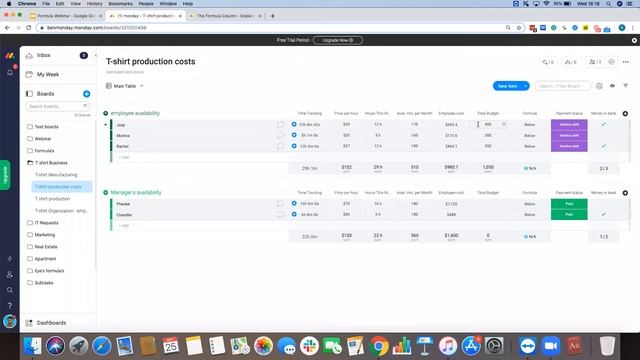Open conversation bubble for Rachel row

click(280, 146)
